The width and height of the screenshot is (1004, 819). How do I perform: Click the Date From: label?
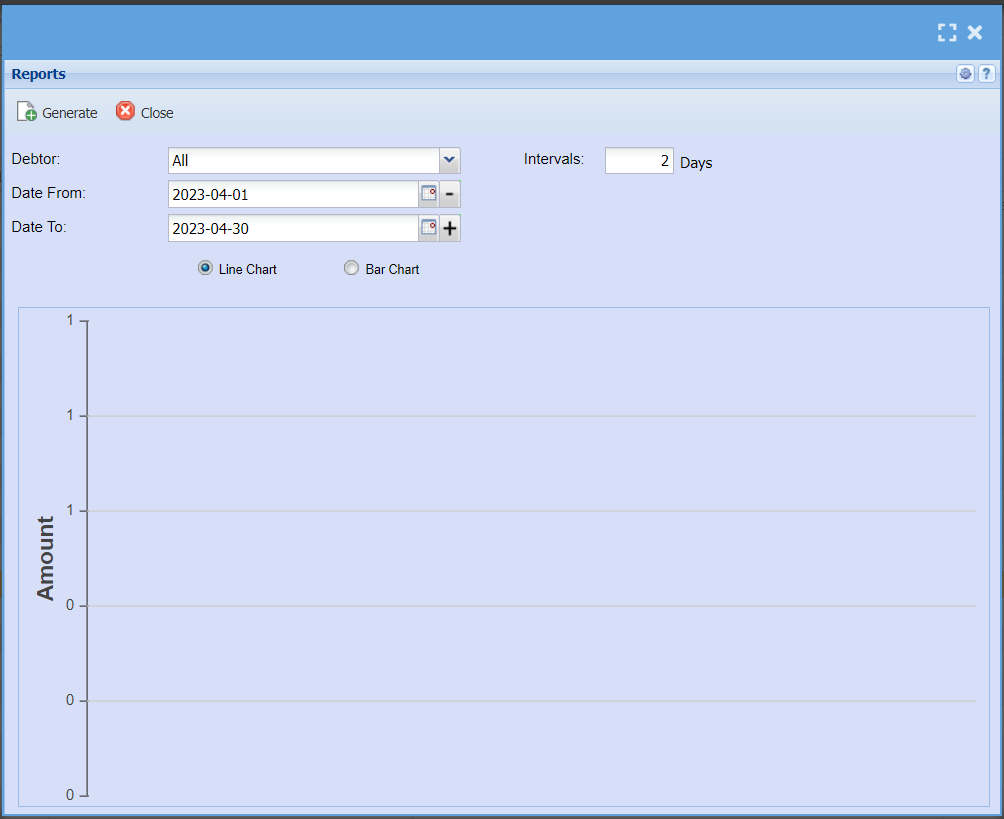(x=49, y=193)
